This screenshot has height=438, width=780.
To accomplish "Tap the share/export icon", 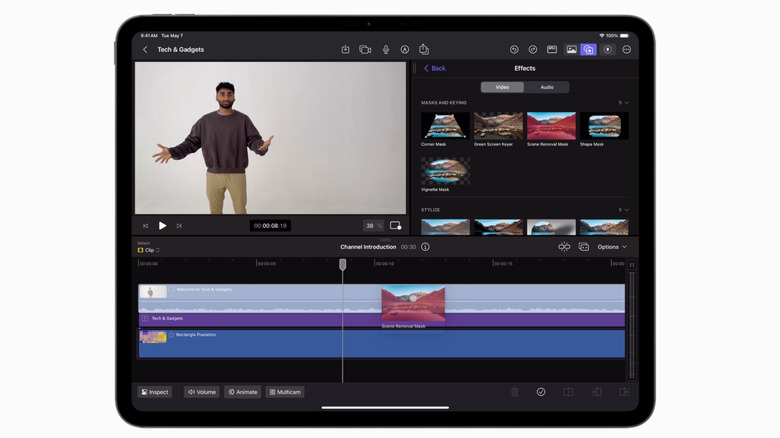I will tap(424, 49).
